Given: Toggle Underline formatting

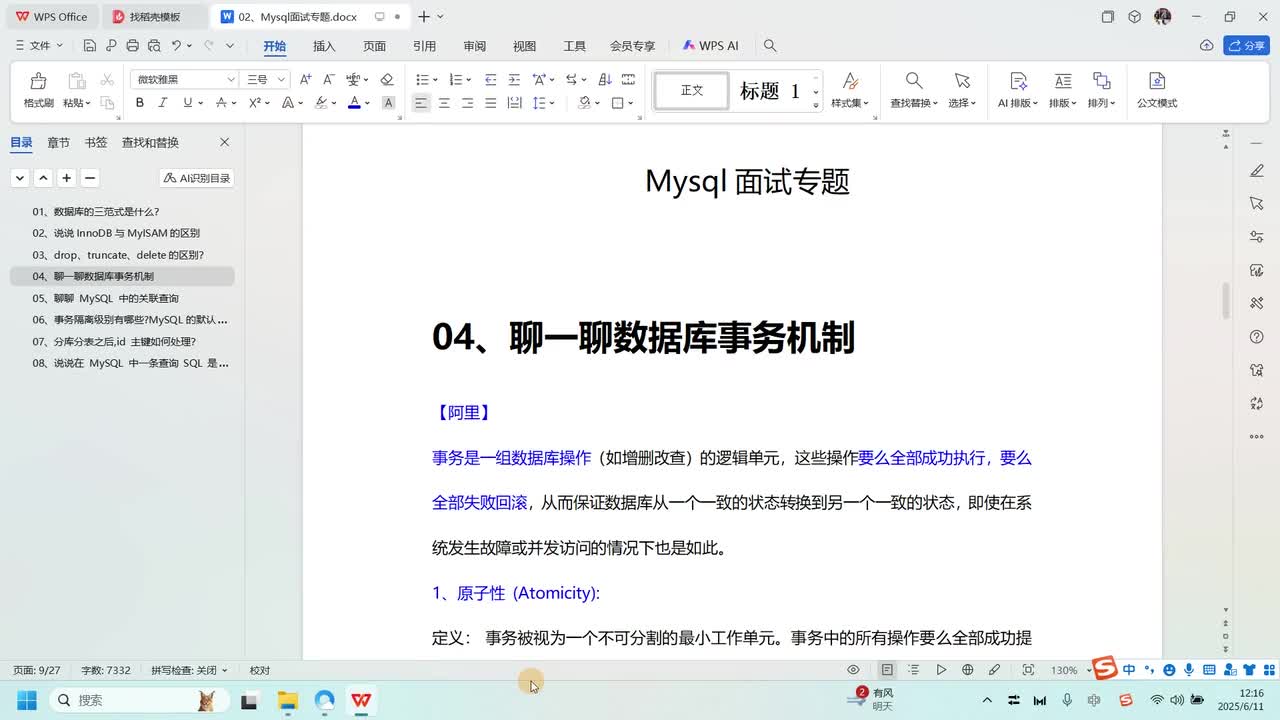Looking at the screenshot, I should (x=187, y=103).
